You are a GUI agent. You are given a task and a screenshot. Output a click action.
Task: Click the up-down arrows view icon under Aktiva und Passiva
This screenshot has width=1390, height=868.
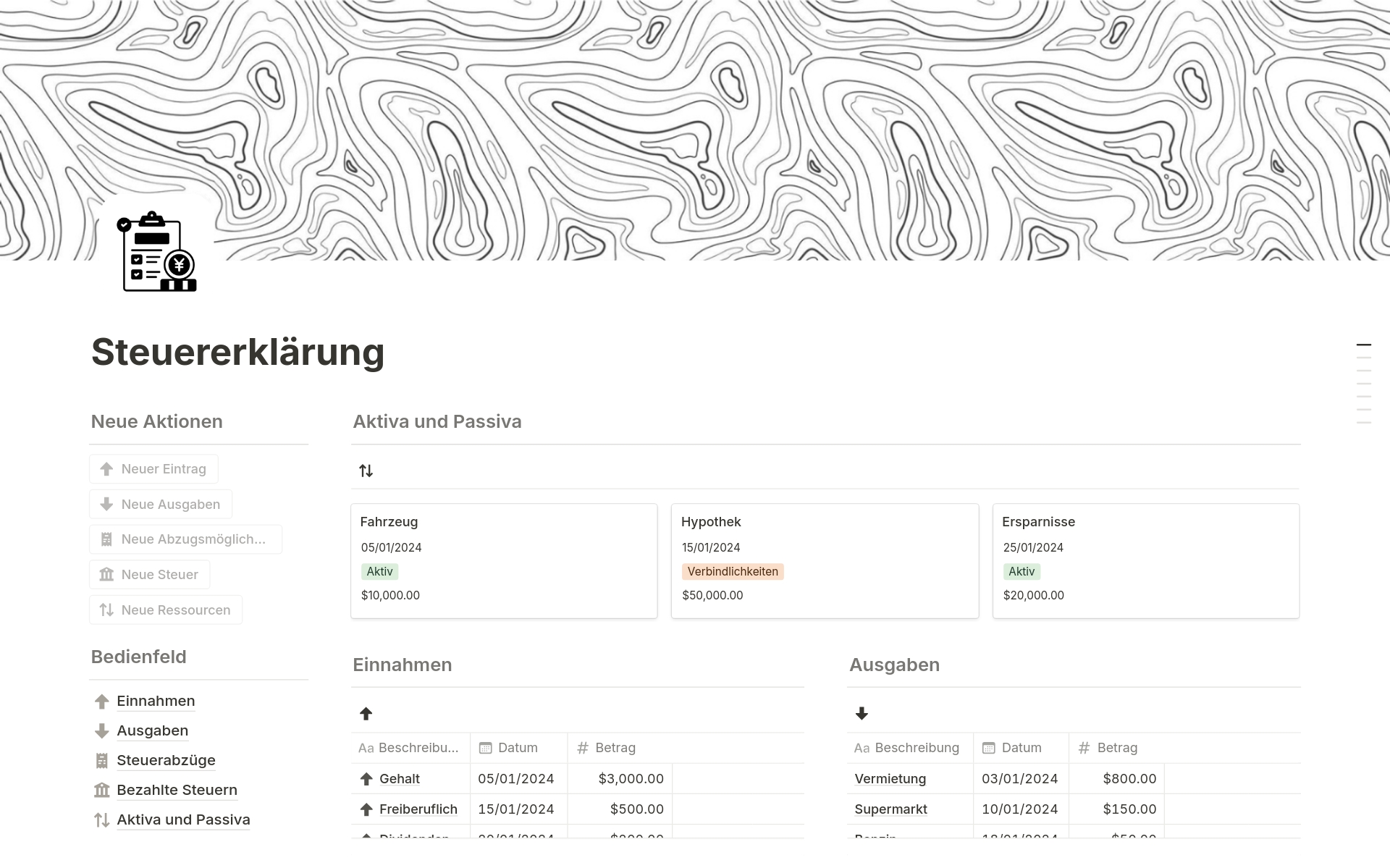[x=366, y=471]
